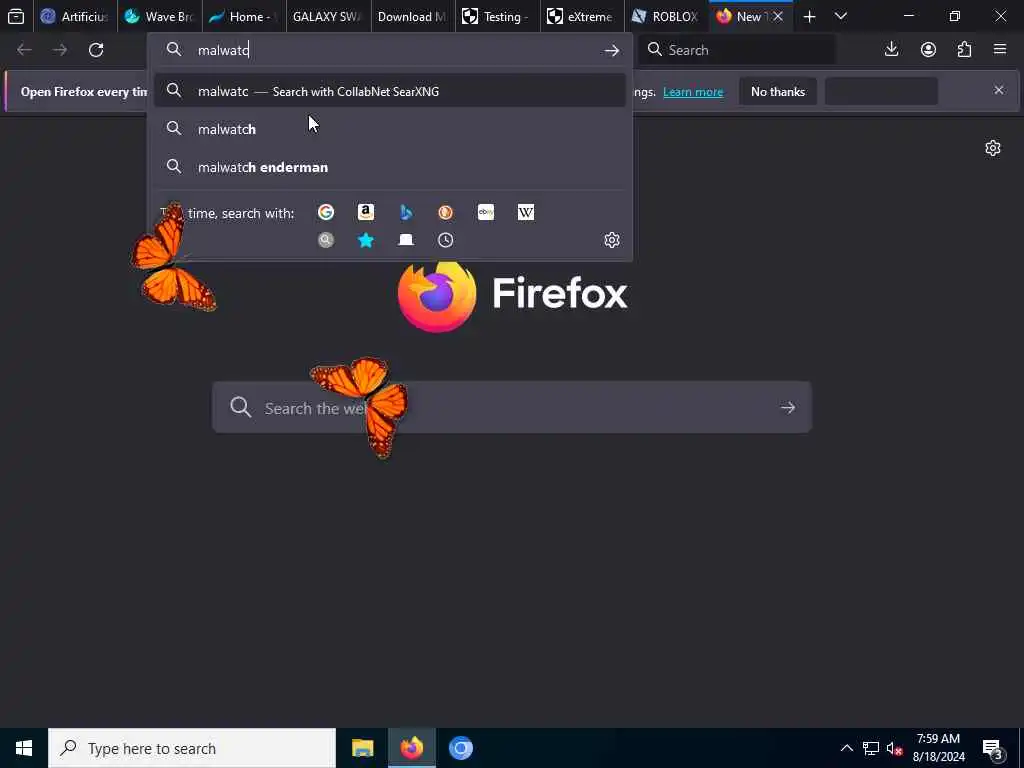The height and width of the screenshot is (768, 1024).
Task: Close the New Tab tab
Action: [778, 16]
